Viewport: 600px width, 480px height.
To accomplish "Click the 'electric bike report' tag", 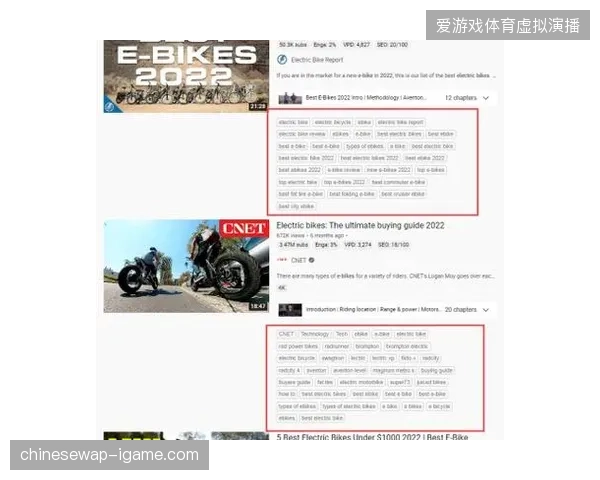I will coord(400,122).
